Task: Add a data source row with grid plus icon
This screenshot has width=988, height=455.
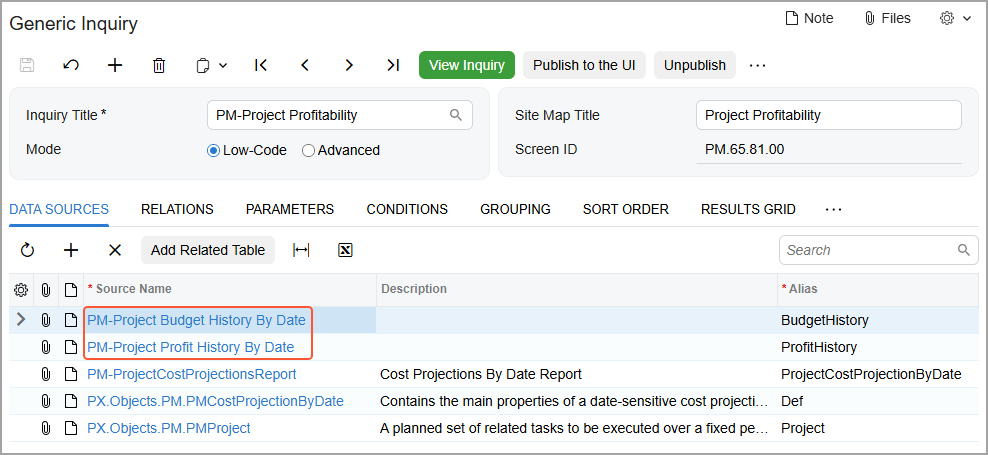Action: pyautogui.click(x=71, y=250)
